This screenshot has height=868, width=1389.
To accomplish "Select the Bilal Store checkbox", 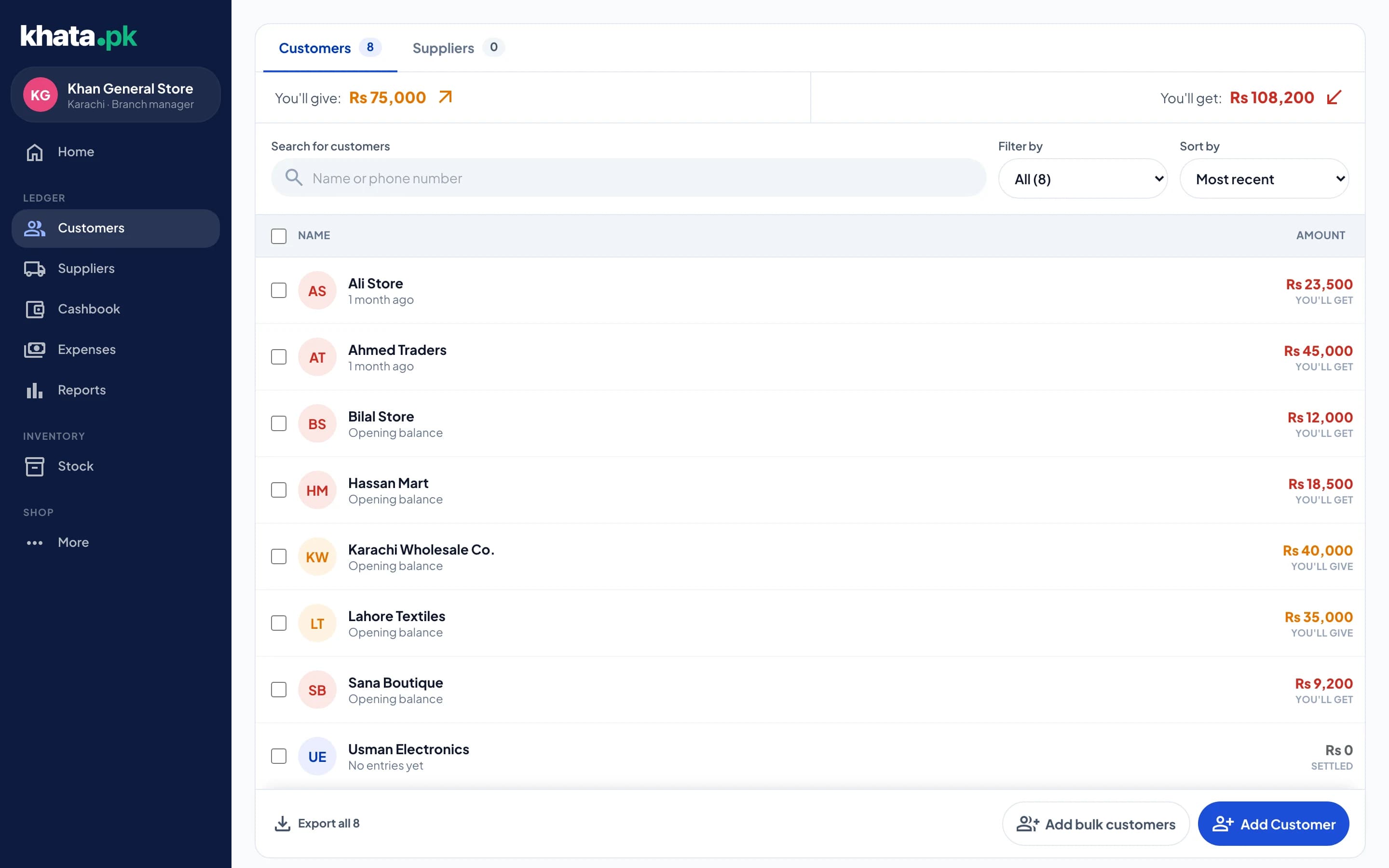I will pos(278,424).
